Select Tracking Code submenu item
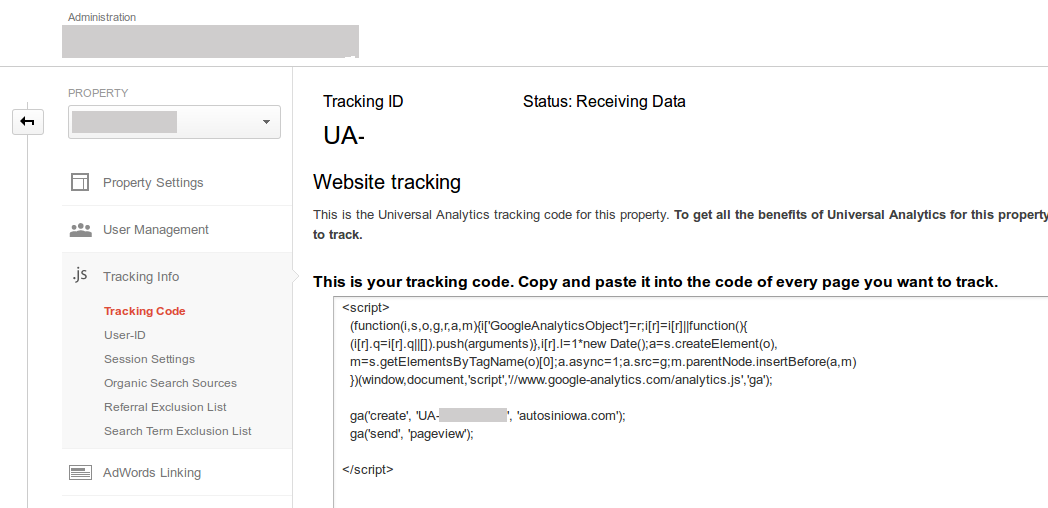1048x508 pixels. tap(145, 311)
